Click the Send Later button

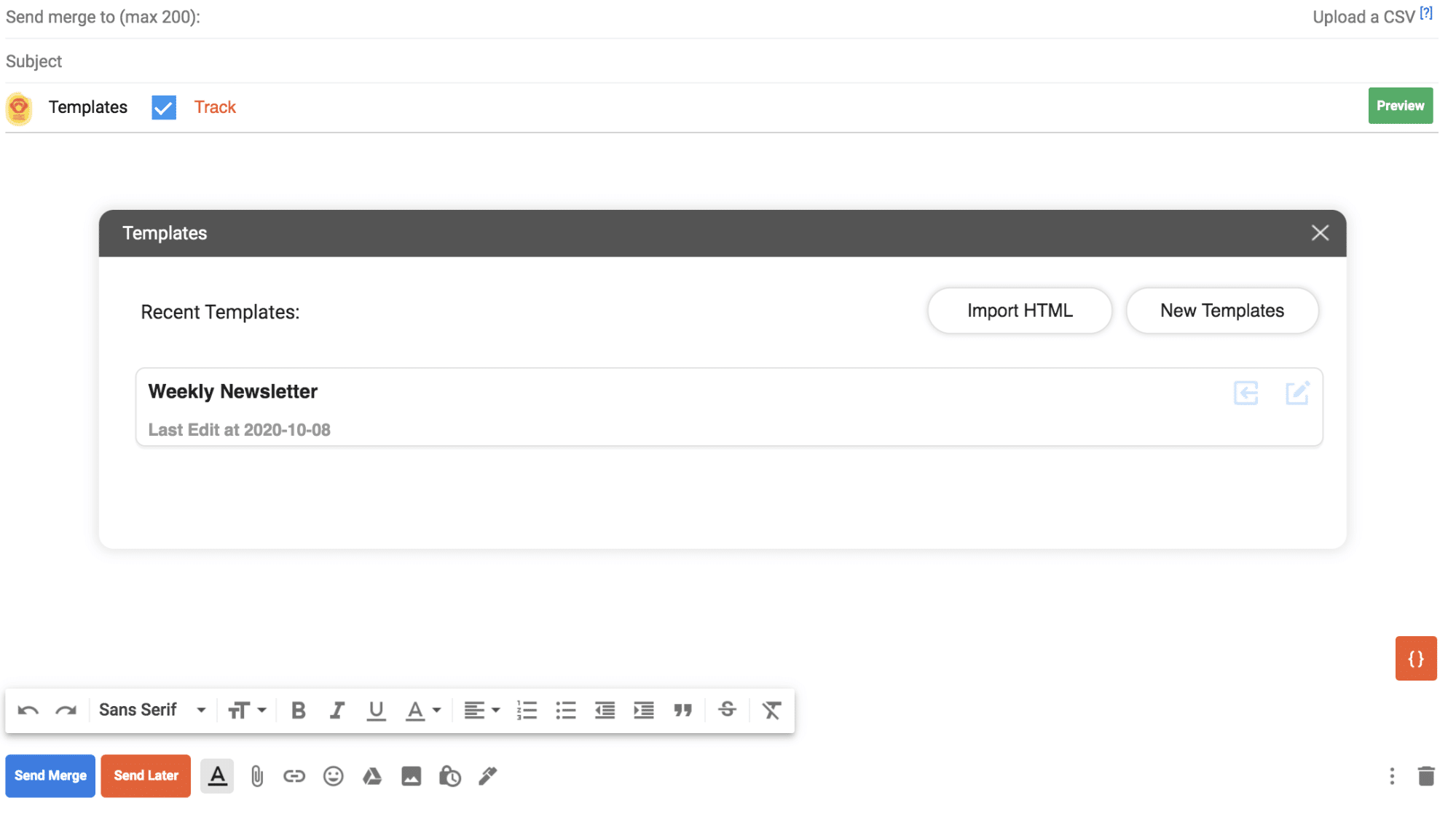click(x=146, y=776)
